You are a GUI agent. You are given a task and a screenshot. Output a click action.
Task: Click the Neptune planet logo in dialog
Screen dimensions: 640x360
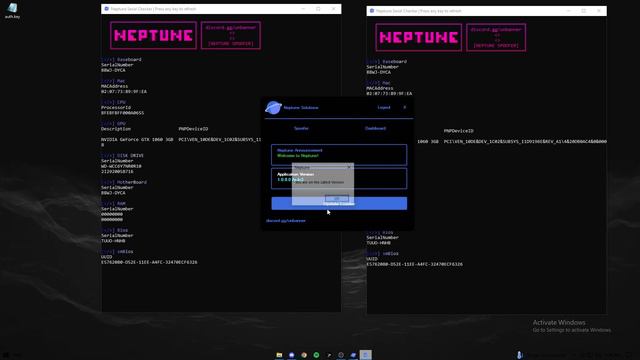coord(273,108)
